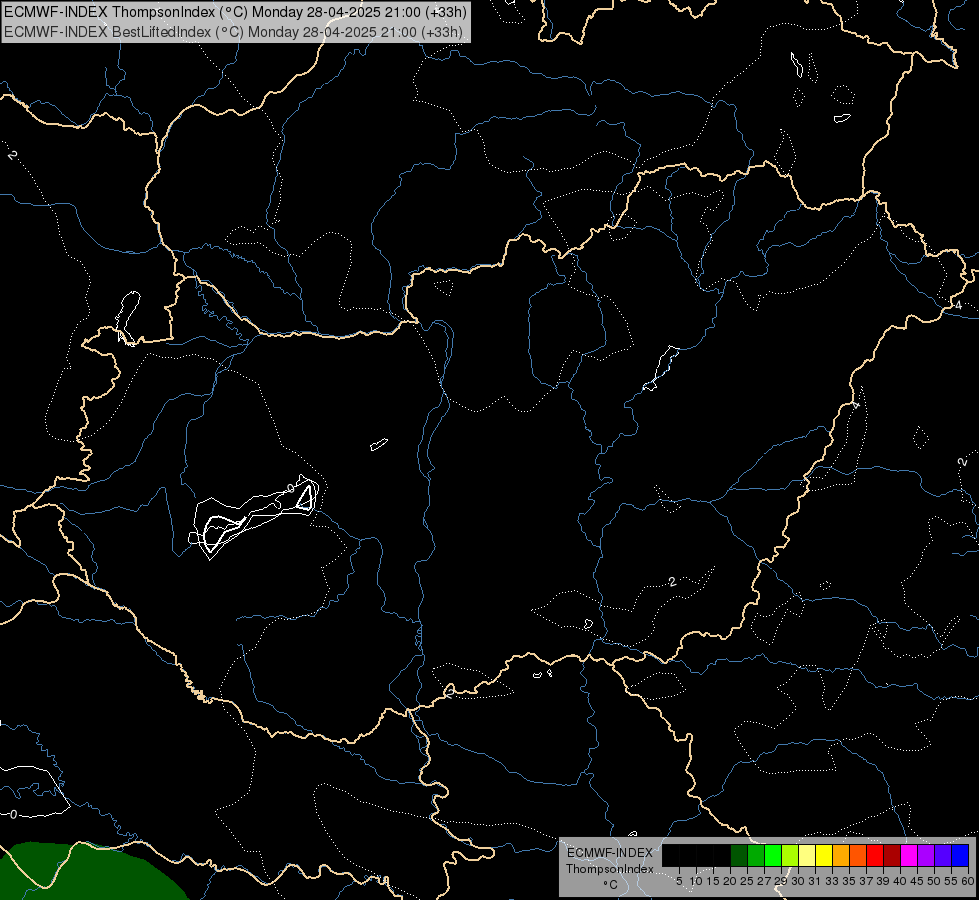Click the bright red 37–39 legend swatch
Image resolution: width=979 pixels, height=900 pixels.
click(875, 855)
